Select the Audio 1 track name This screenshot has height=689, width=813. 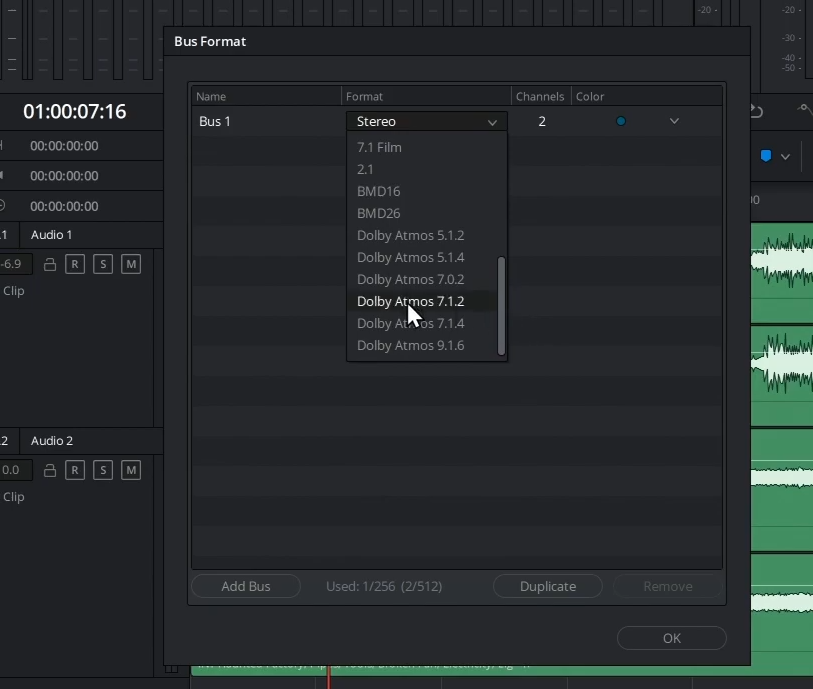51,235
